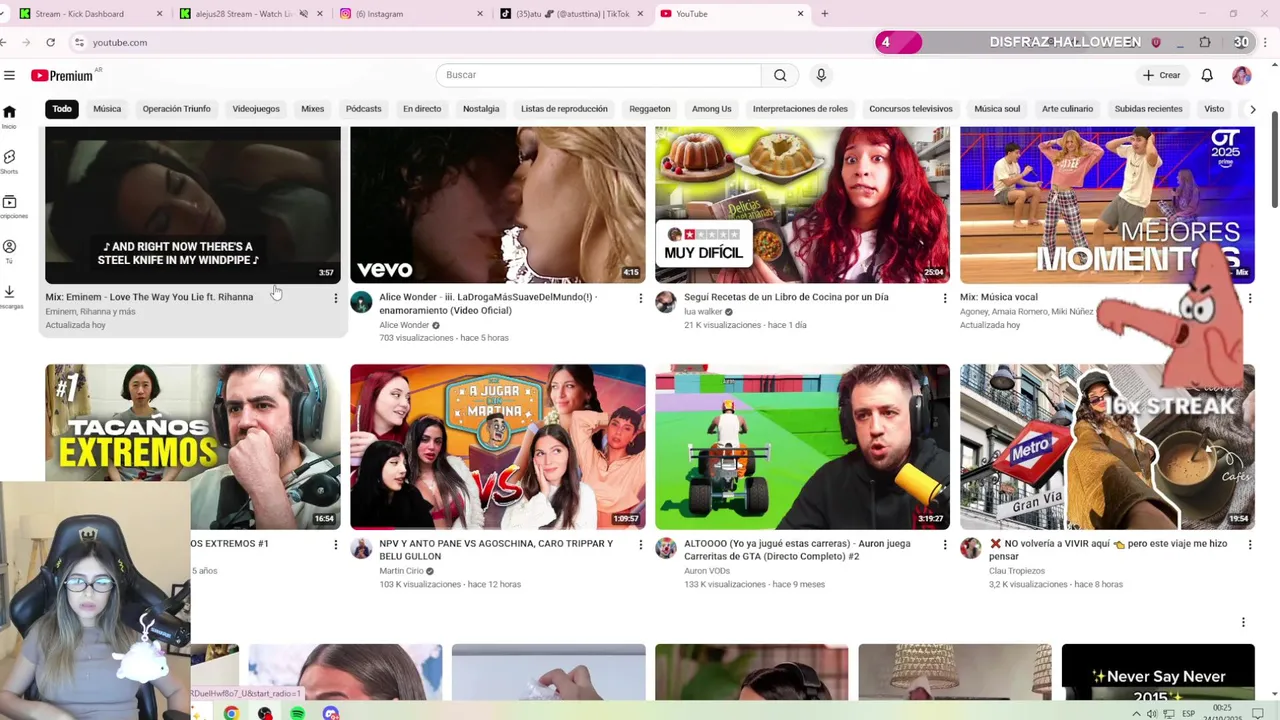Open Descargas in the left sidebar

(9, 296)
